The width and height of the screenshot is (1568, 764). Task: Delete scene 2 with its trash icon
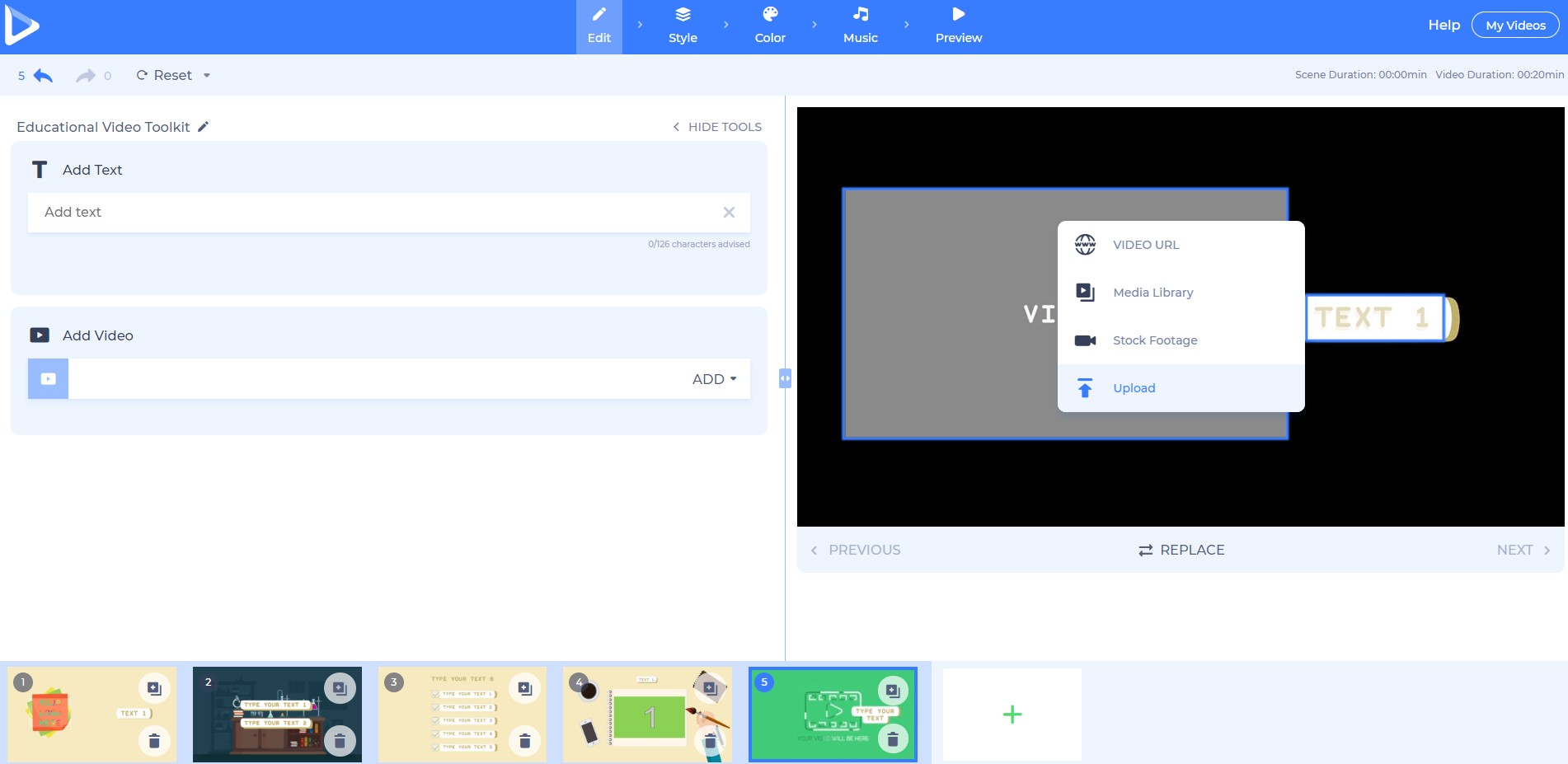(x=340, y=741)
